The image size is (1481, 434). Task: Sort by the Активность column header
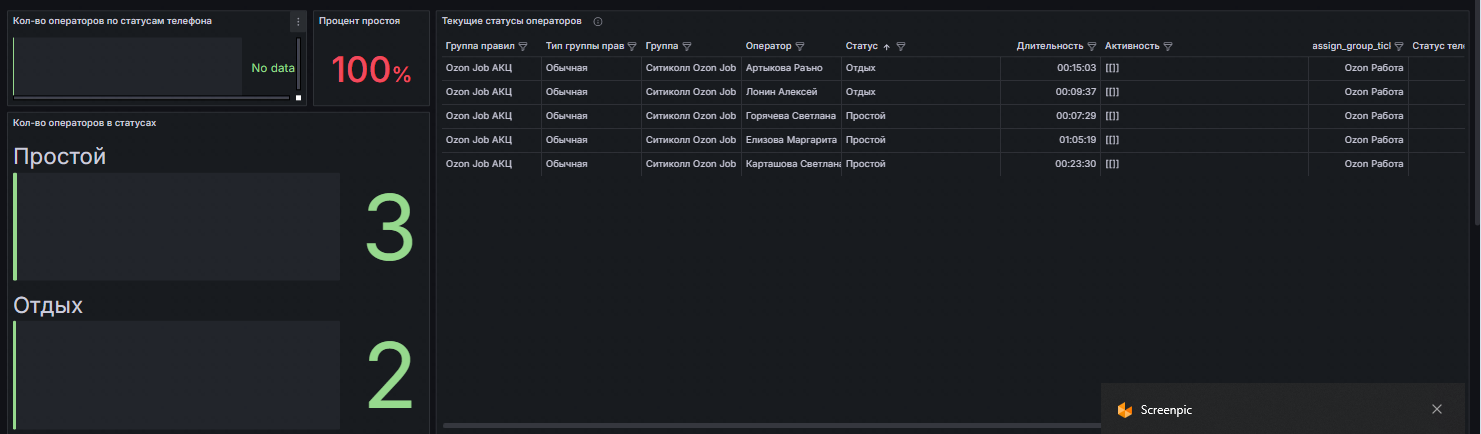1132,46
